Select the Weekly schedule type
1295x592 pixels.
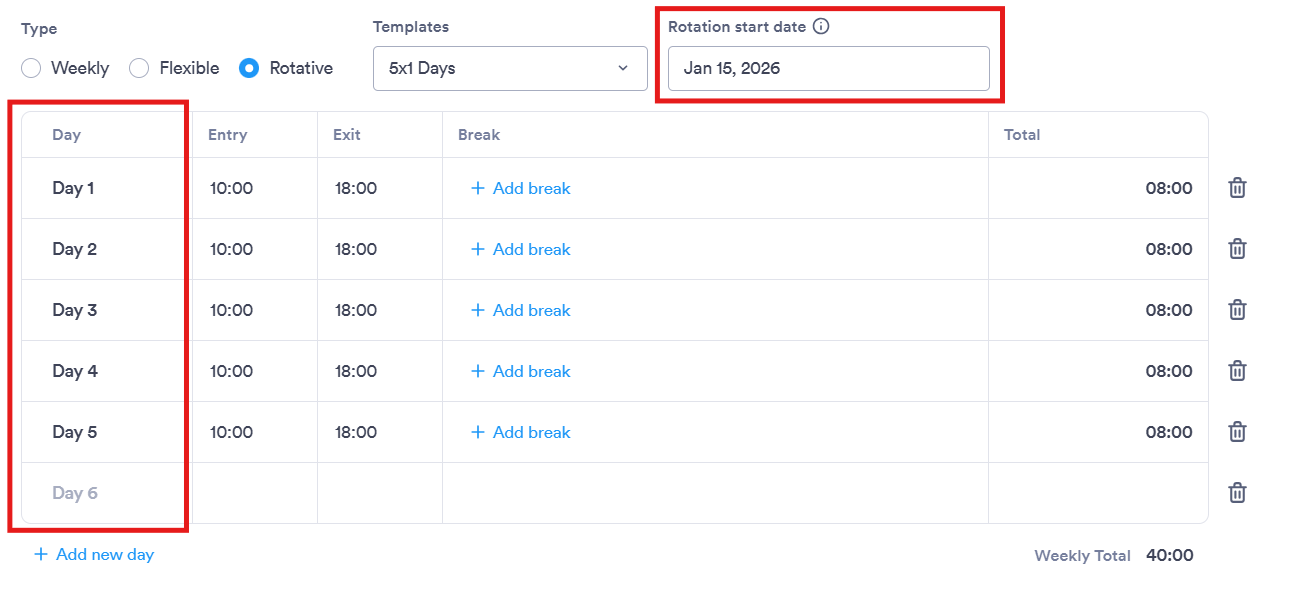click(30, 68)
